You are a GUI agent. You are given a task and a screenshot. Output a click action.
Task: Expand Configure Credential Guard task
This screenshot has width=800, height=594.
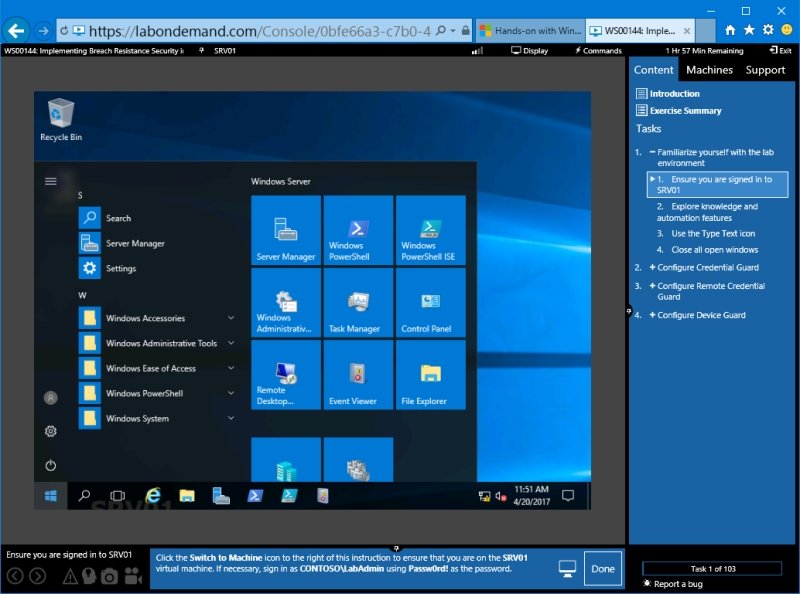click(652, 267)
